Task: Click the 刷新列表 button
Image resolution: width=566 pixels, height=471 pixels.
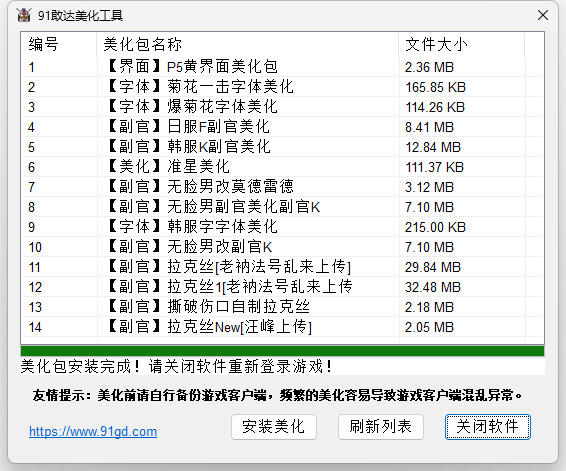Action: 380,427
